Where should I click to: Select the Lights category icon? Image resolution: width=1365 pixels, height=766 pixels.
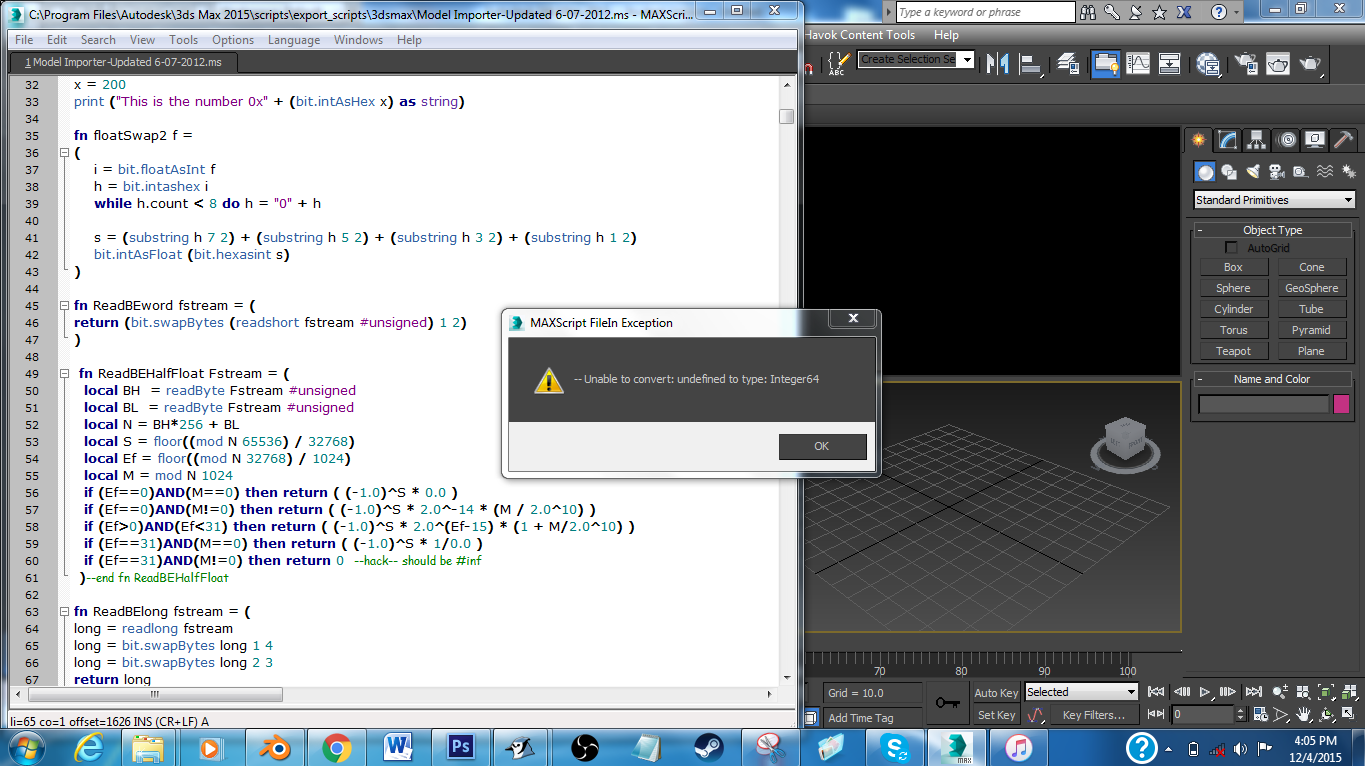[1253, 172]
